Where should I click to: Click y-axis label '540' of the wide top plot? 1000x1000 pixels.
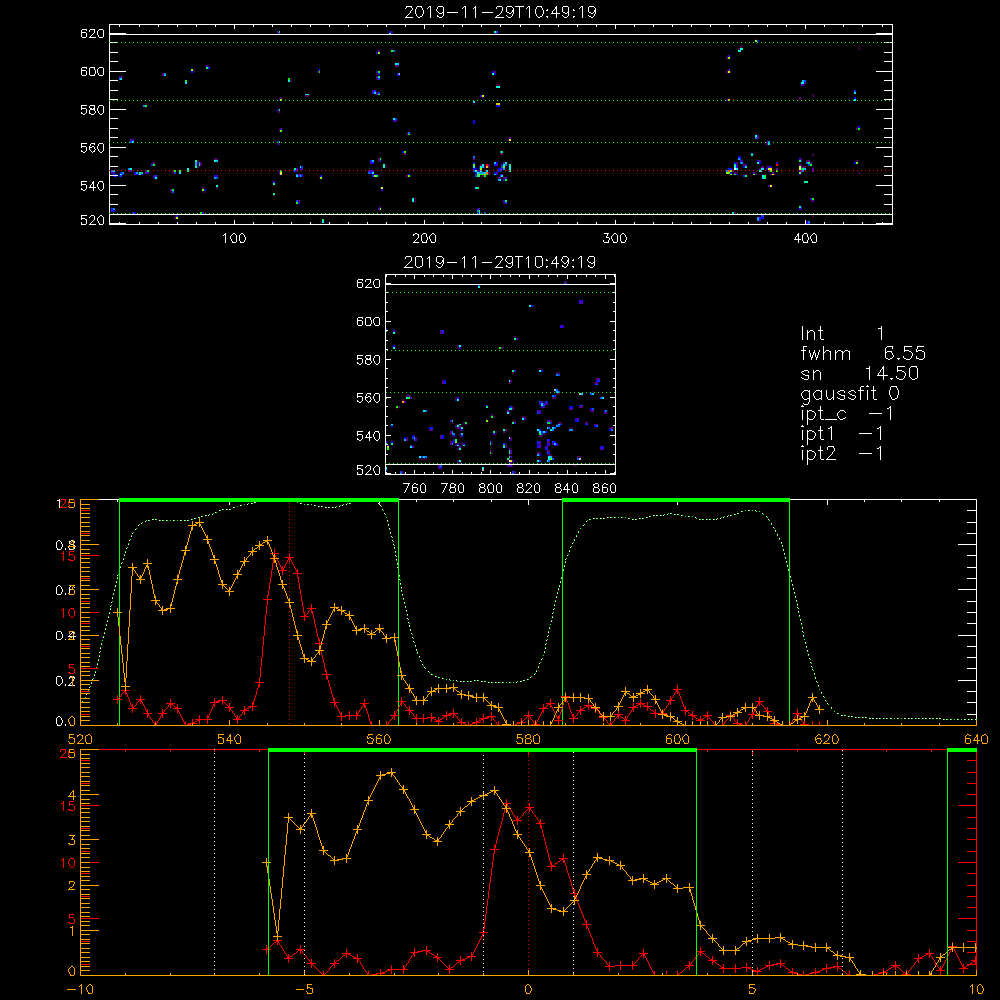coord(92,186)
